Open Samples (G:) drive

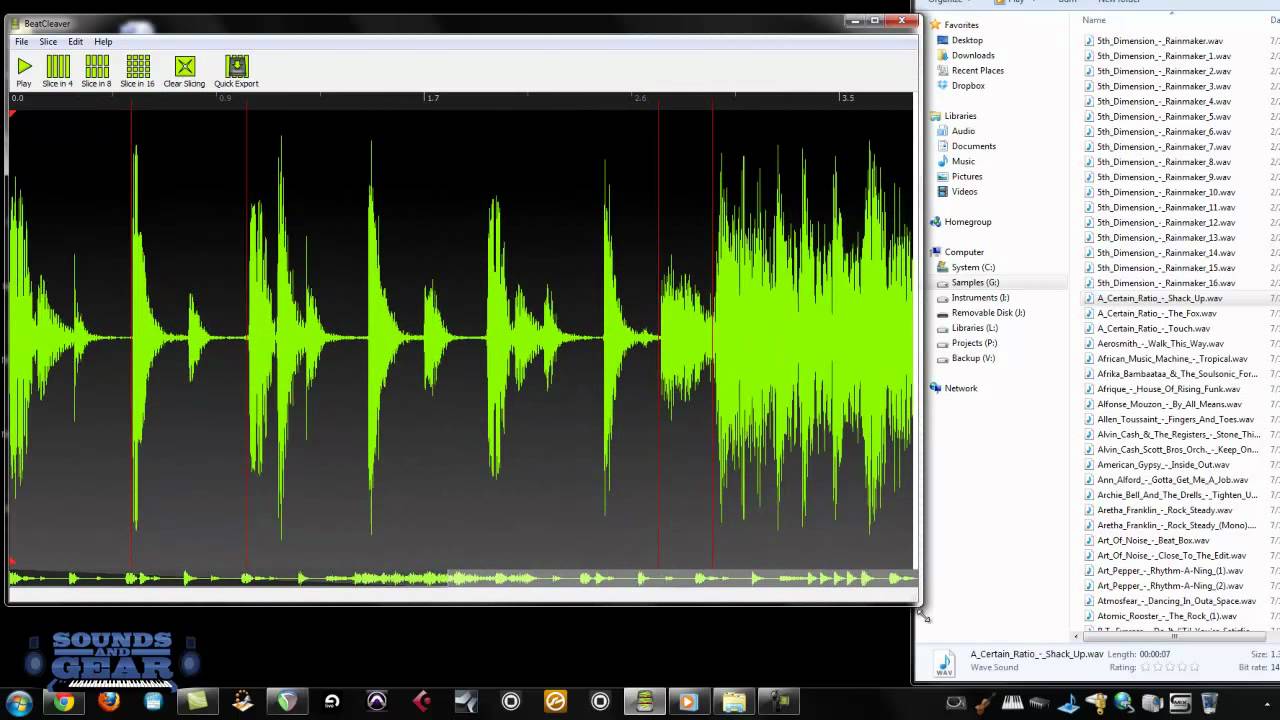(x=975, y=282)
